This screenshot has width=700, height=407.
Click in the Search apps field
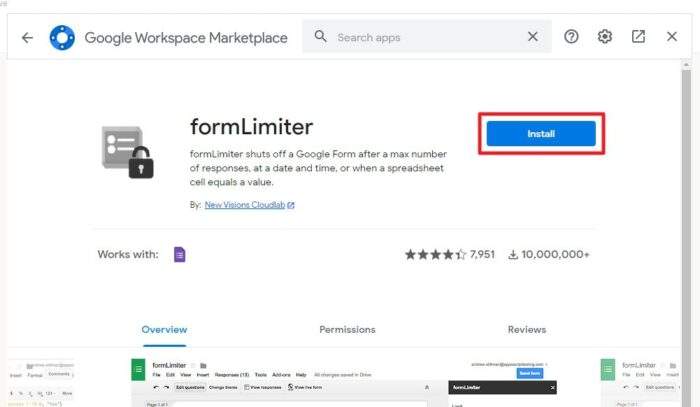click(427, 37)
